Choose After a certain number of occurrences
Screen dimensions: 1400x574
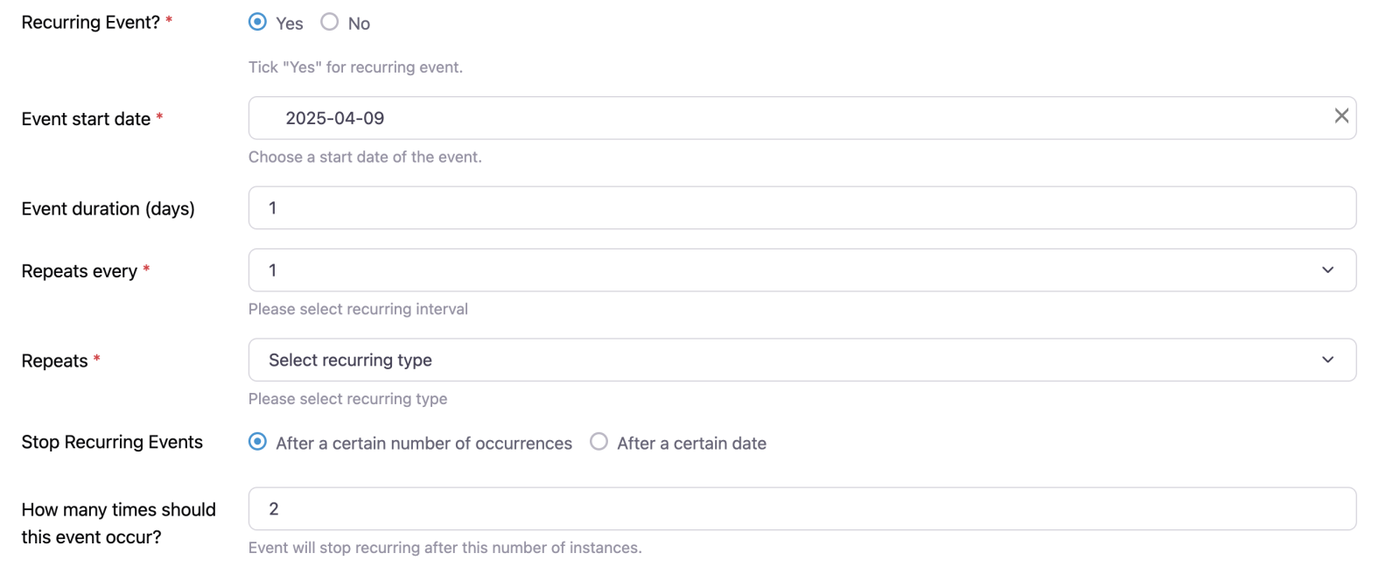258,442
